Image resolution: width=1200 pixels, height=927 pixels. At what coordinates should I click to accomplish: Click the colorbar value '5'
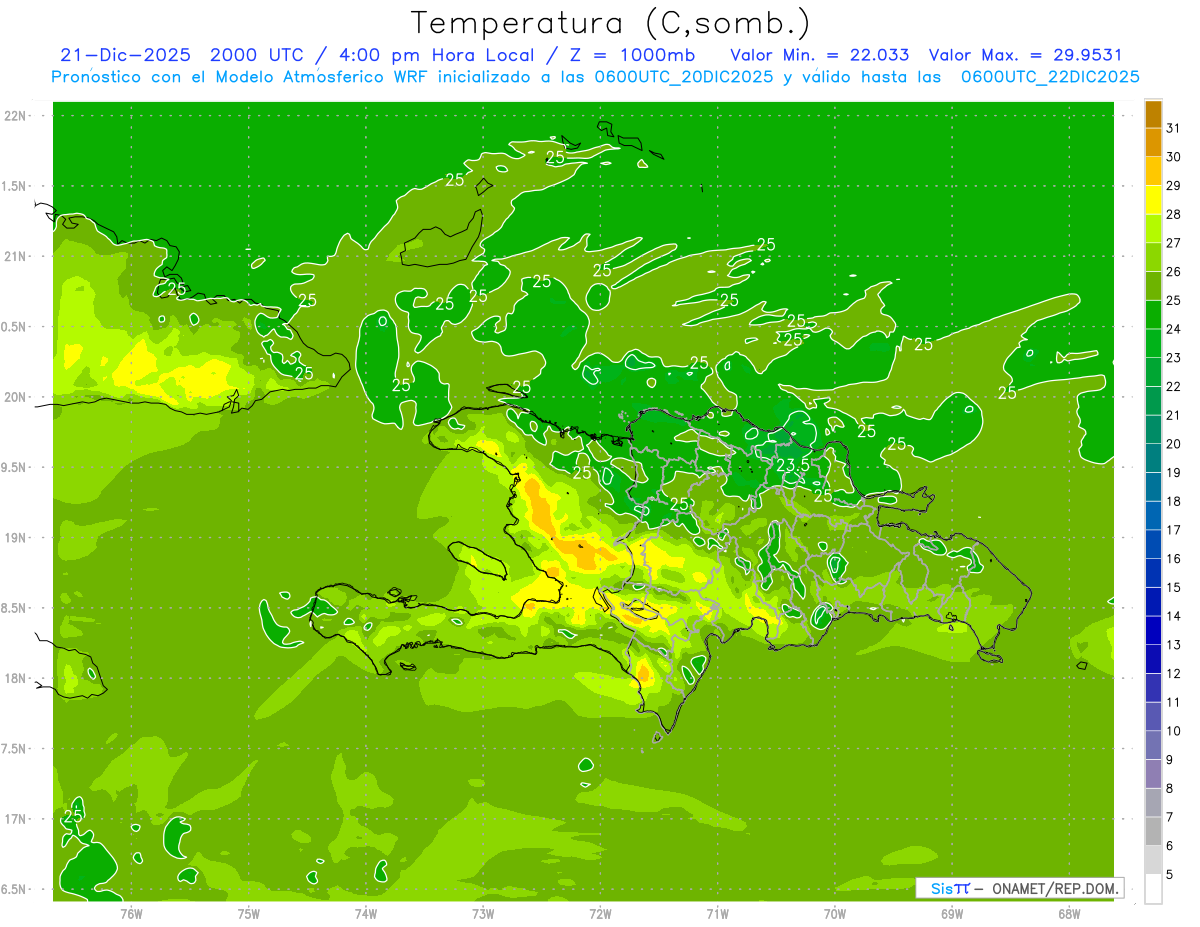(x=1170, y=875)
